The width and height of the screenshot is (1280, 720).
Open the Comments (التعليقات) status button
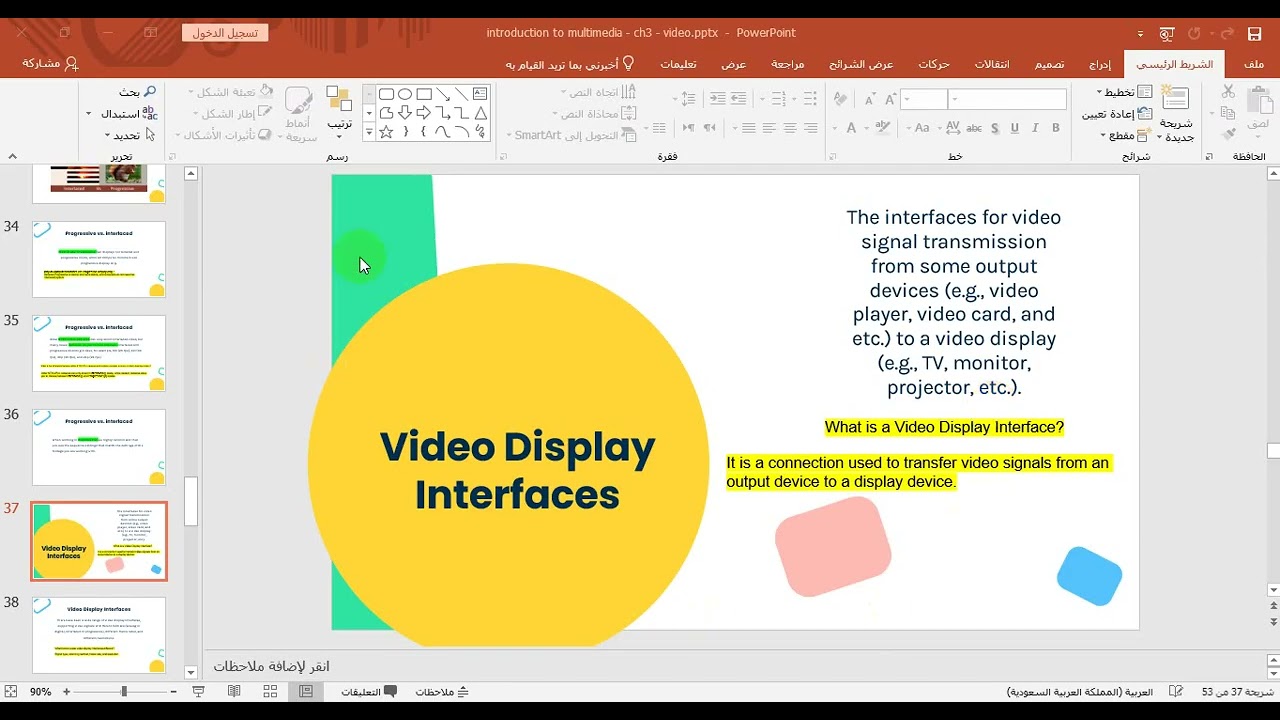pyautogui.click(x=369, y=691)
